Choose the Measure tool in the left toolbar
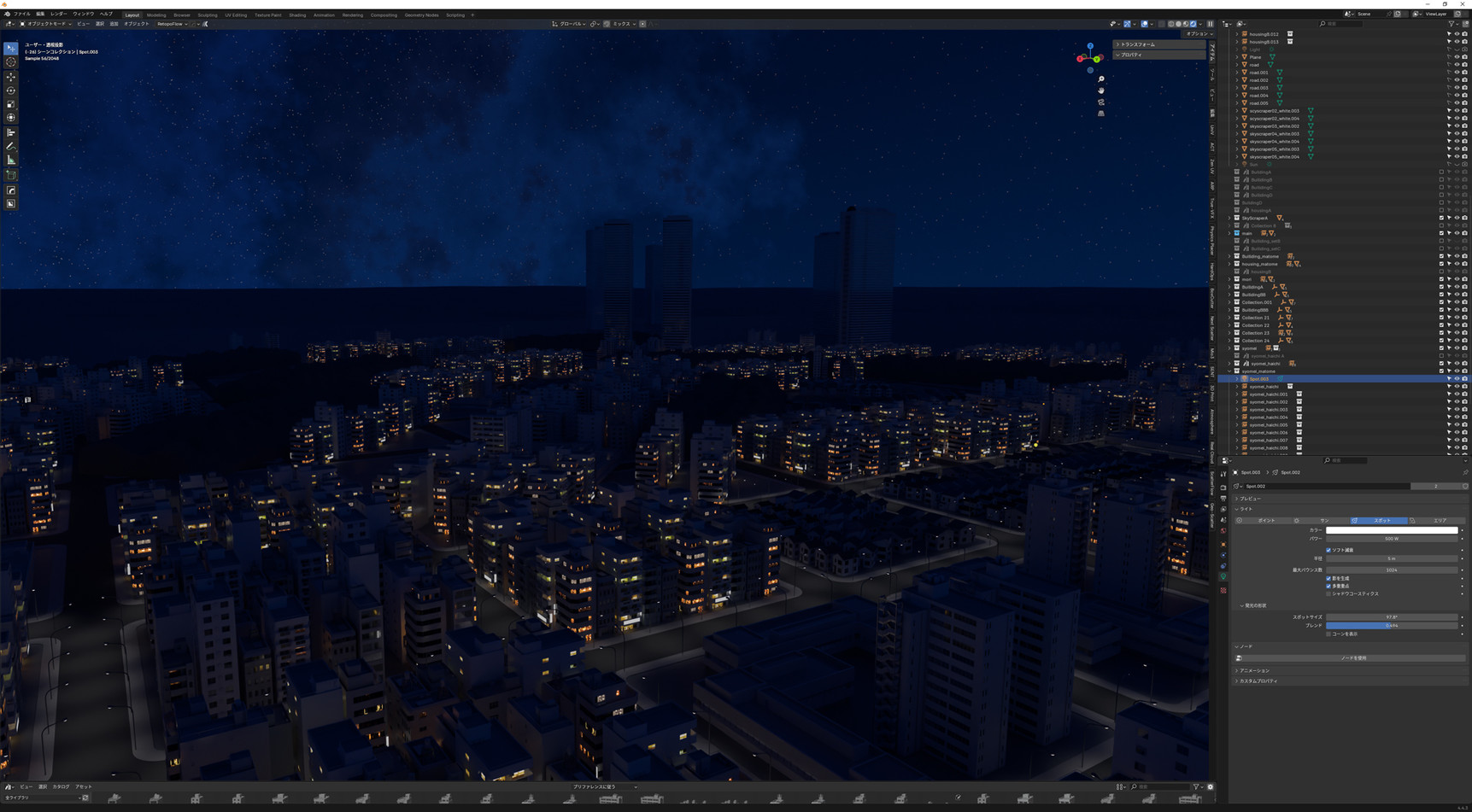This screenshot has height=812, width=1472. pyautogui.click(x=11, y=160)
